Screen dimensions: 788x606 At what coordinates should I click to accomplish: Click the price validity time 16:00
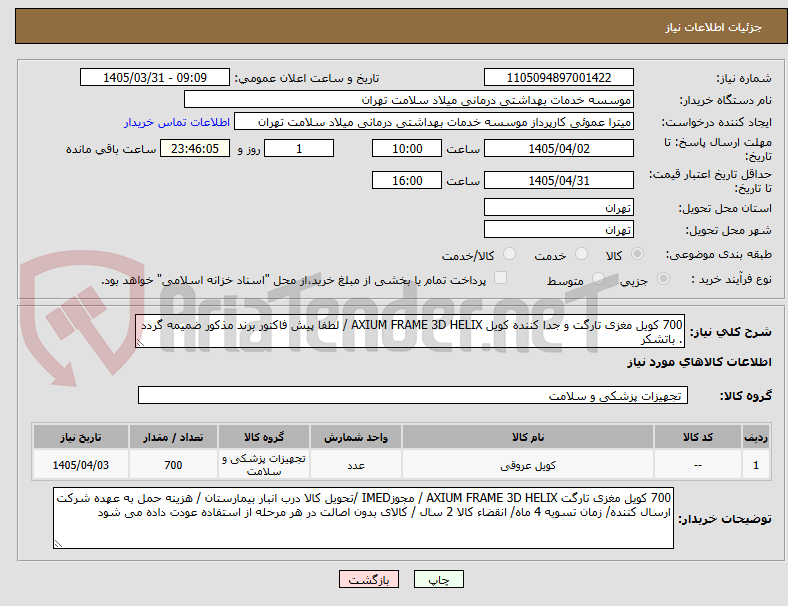click(407, 180)
